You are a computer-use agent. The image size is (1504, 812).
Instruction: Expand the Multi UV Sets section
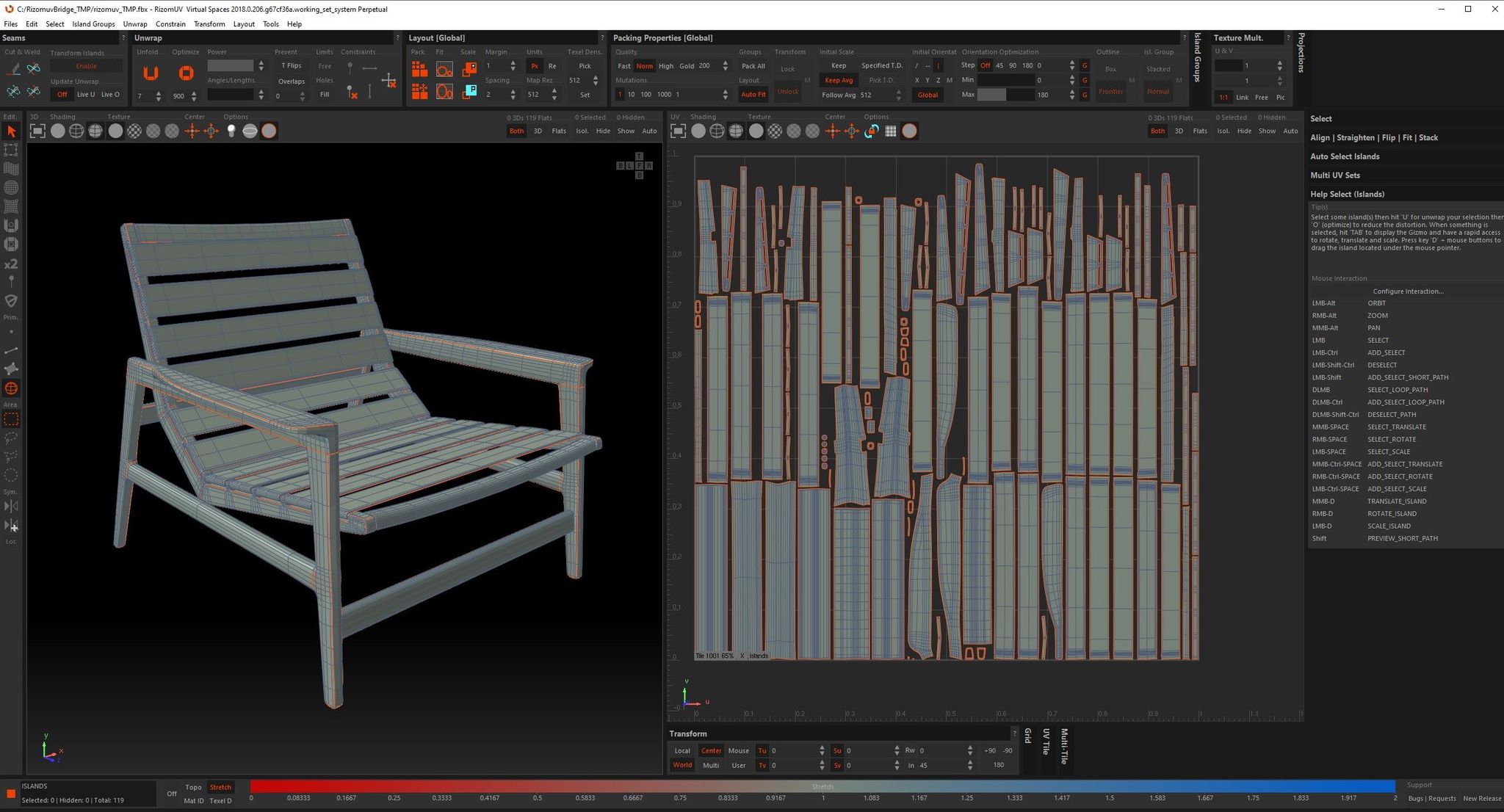pos(1335,175)
